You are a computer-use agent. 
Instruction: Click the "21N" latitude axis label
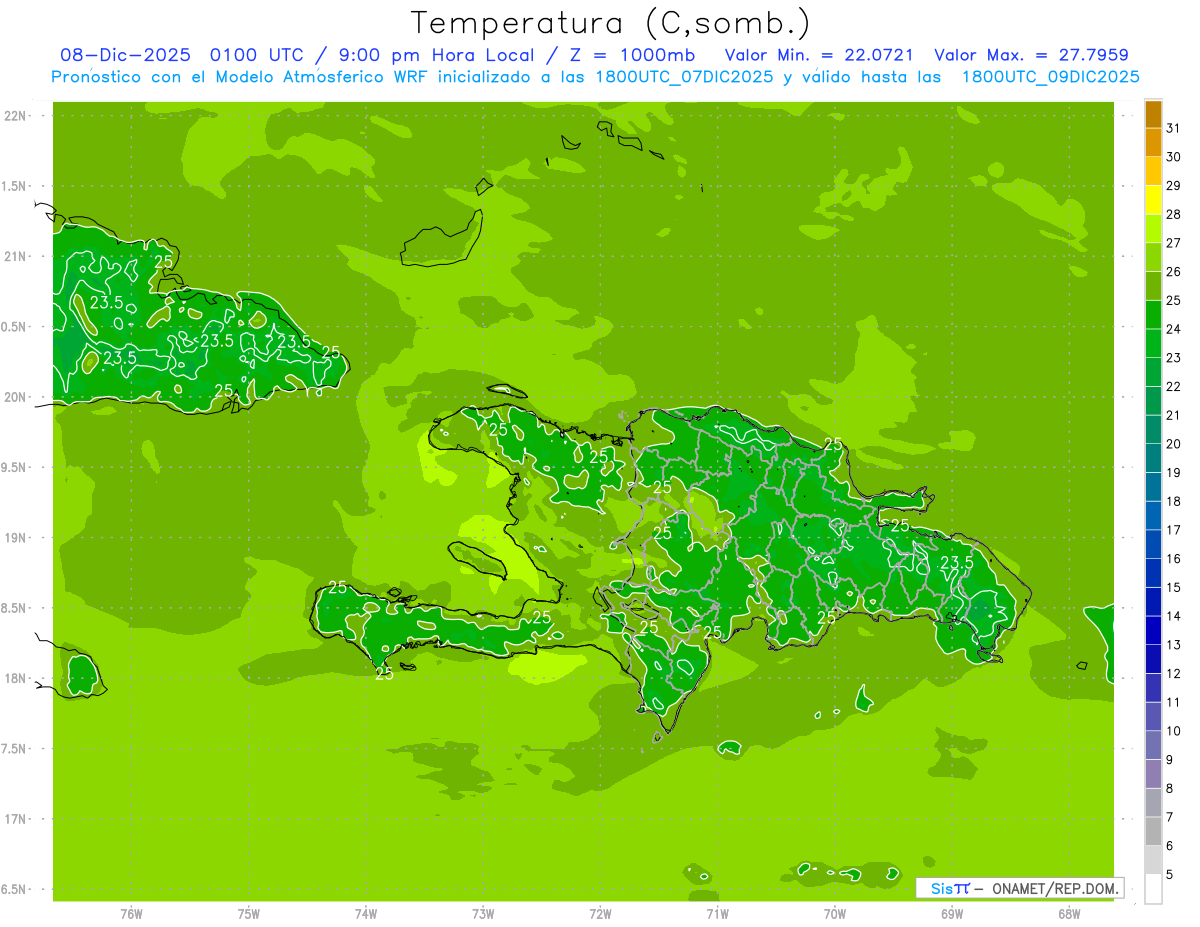(15, 256)
